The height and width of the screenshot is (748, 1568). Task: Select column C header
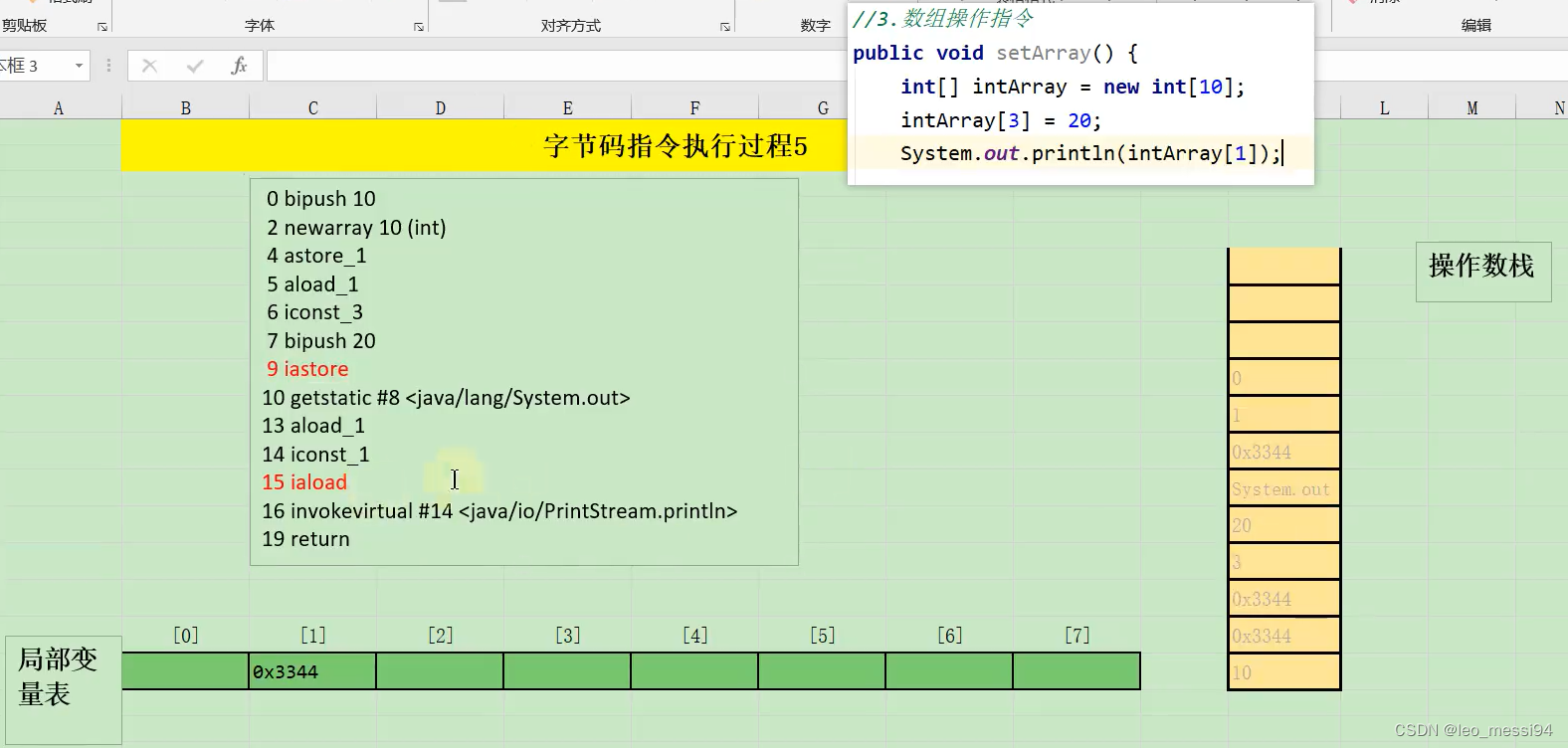pyautogui.click(x=313, y=107)
